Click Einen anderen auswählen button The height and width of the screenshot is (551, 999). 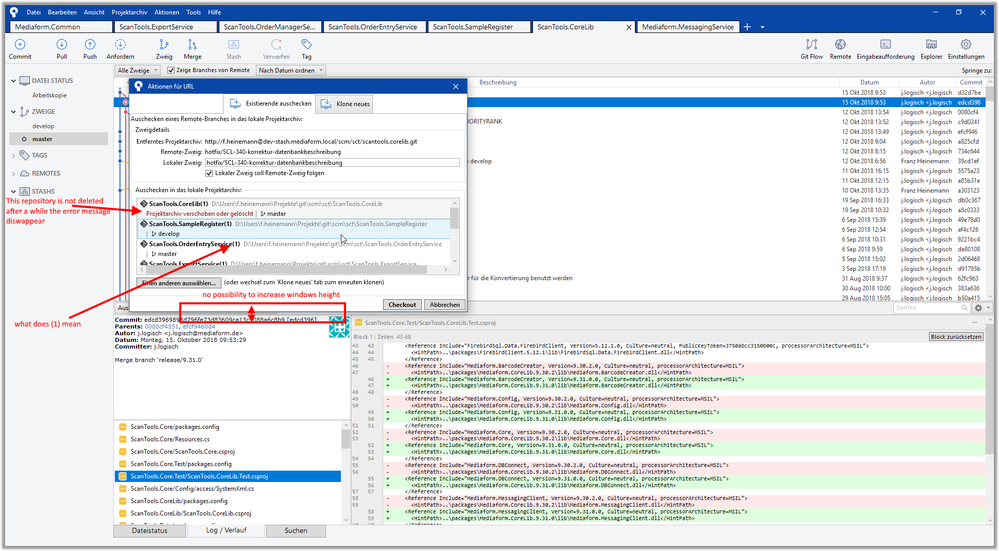(x=179, y=282)
